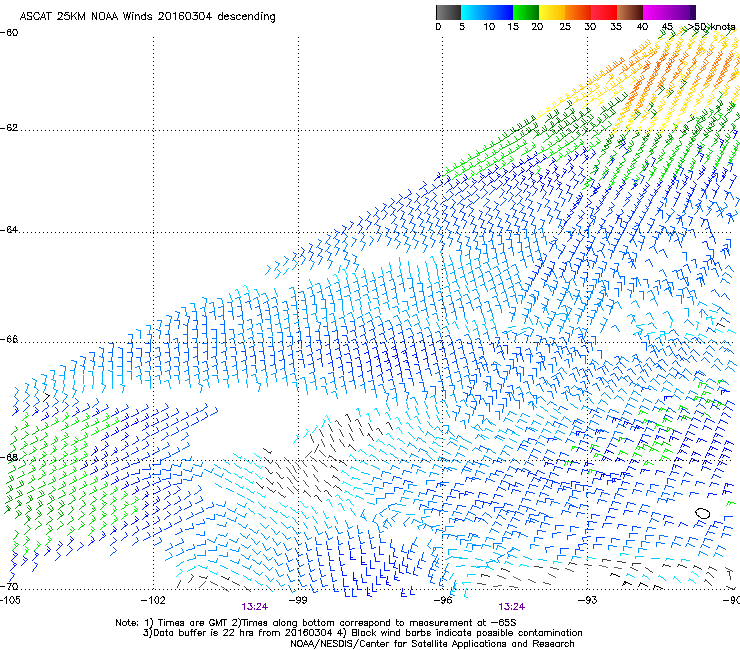Click the green 15-20 knots legend color
This screenshot has width=740, height=650.
click(x=526, y=12)
